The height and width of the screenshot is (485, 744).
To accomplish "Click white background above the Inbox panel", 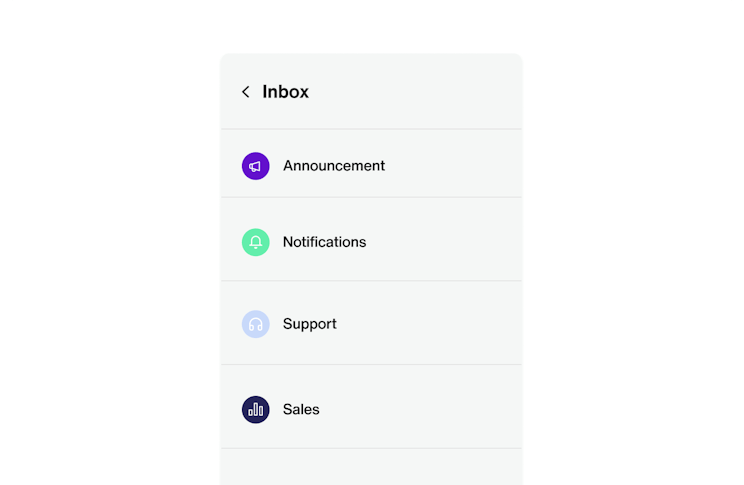I will (x=370, y=26).
